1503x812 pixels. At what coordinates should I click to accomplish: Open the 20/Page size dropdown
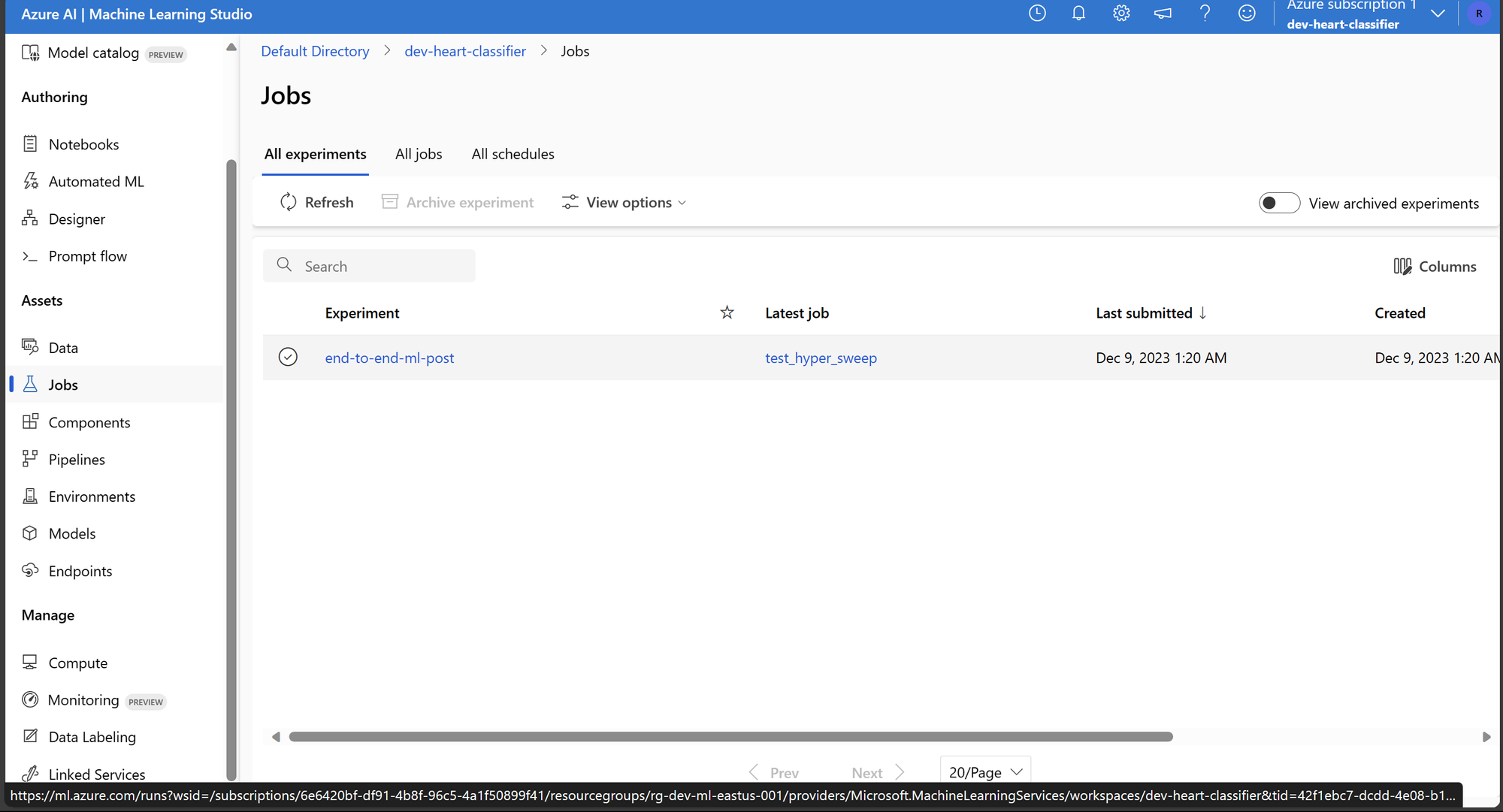985,772
